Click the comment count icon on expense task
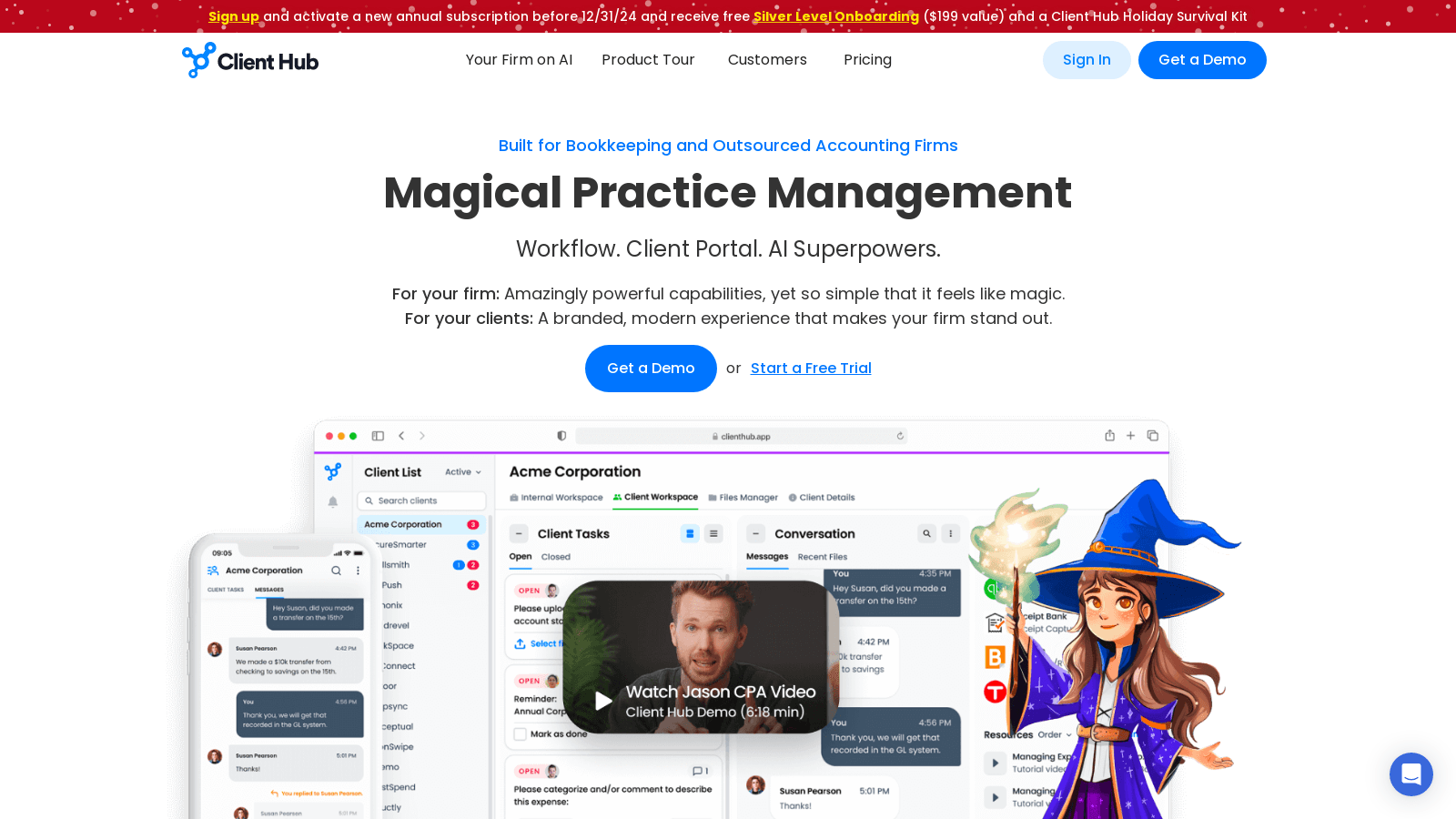The height and width of the screenshot is (819, 1456). tap(700, 771)
